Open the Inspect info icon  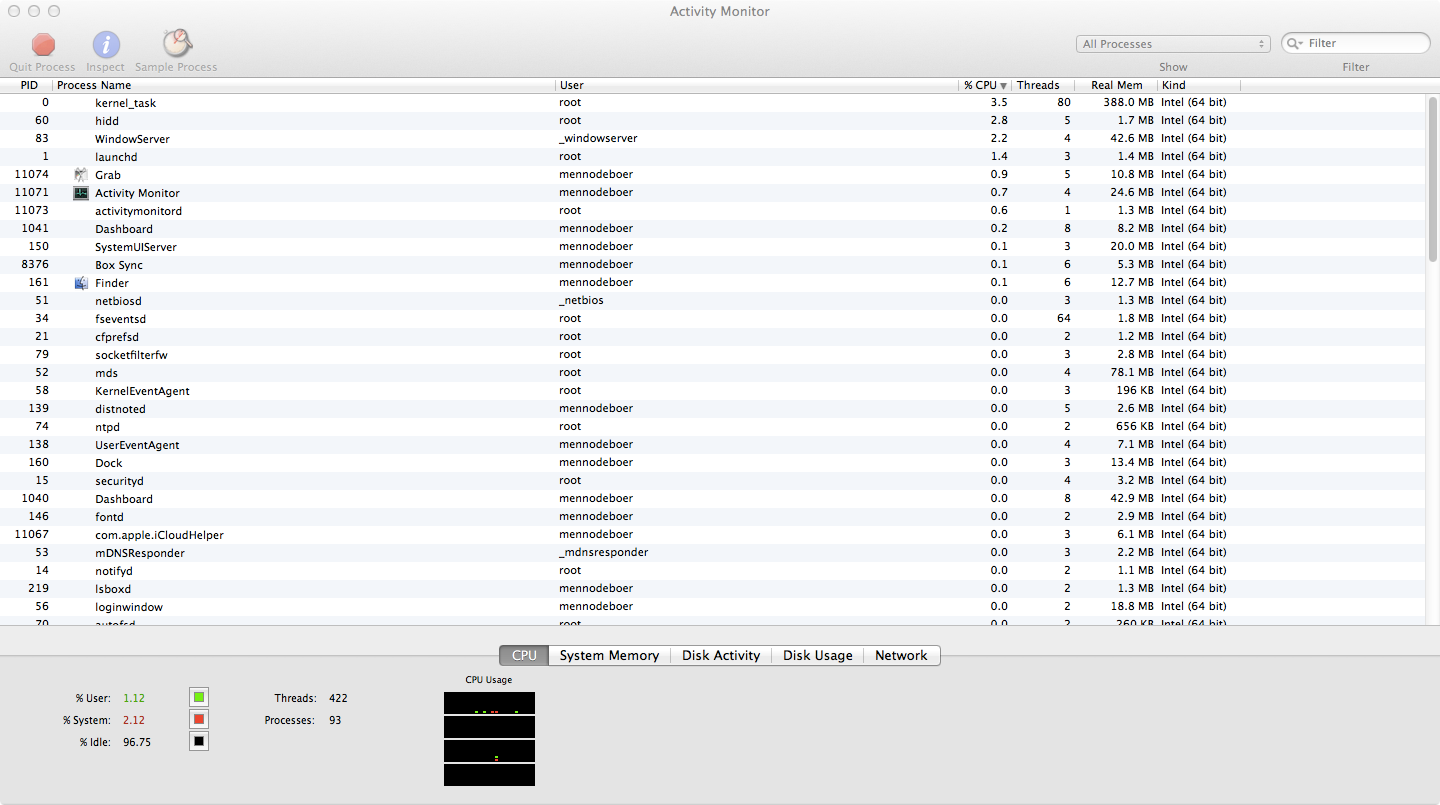[106, 45]
